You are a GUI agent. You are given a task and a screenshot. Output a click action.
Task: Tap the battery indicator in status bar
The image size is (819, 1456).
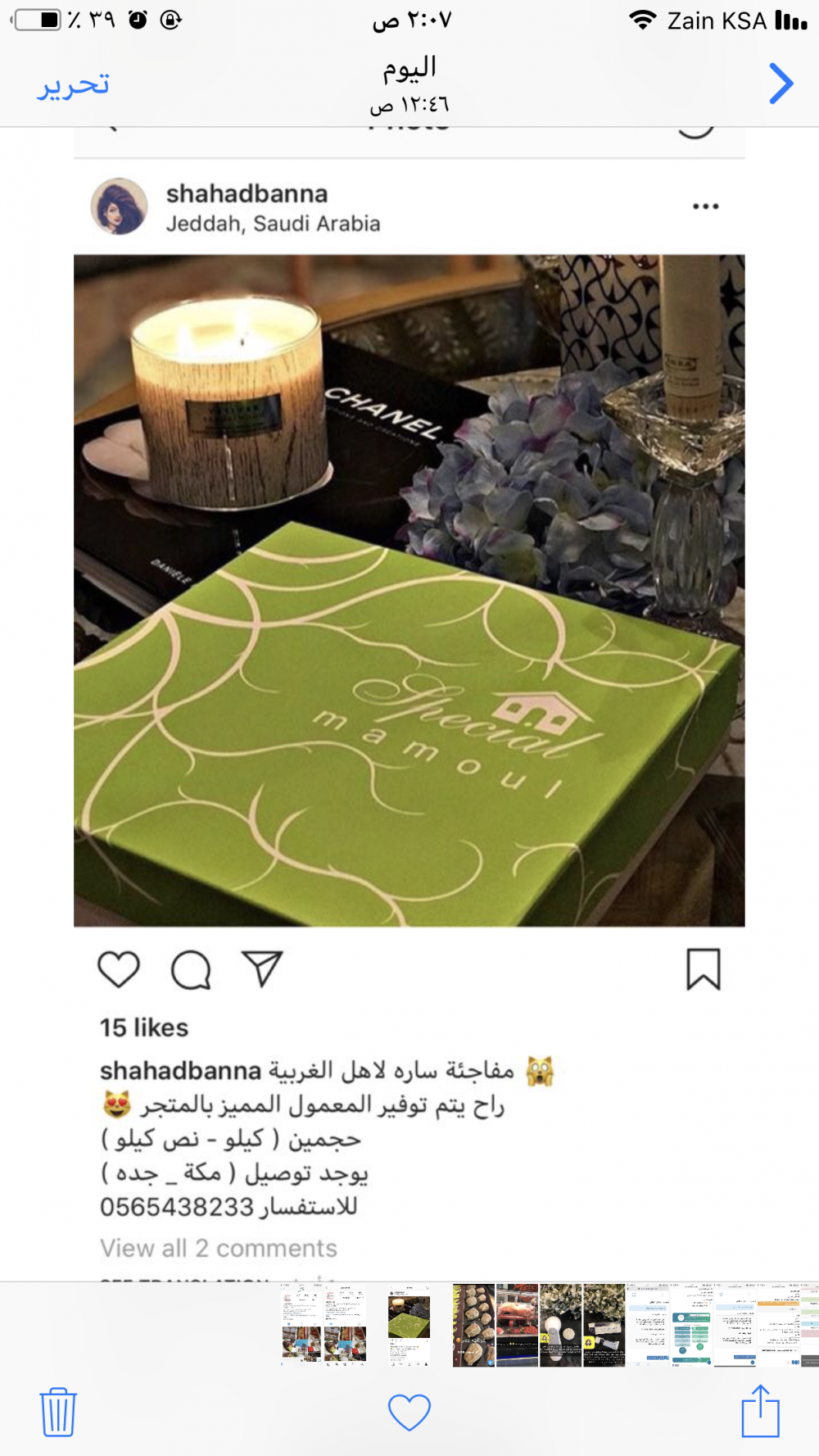(x=36, y=20)
